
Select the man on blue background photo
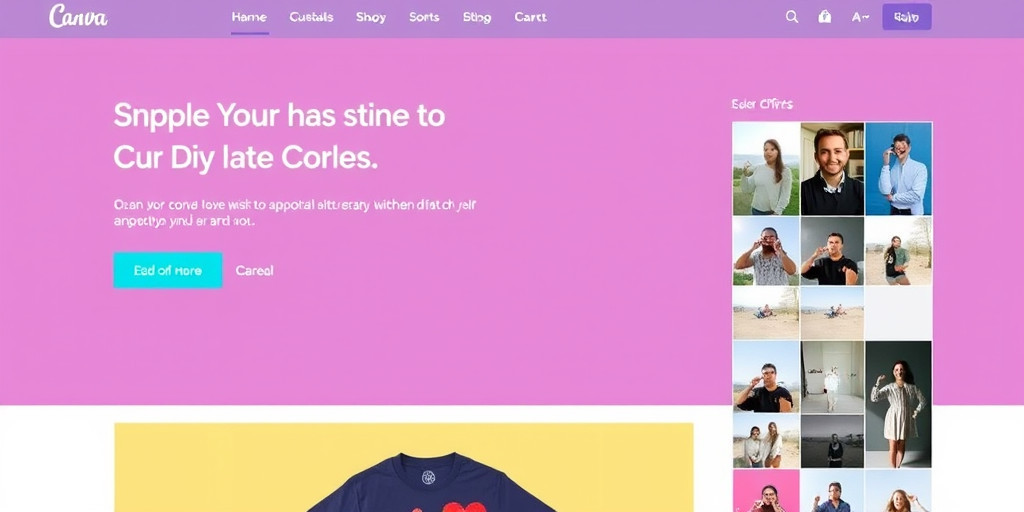899,168
